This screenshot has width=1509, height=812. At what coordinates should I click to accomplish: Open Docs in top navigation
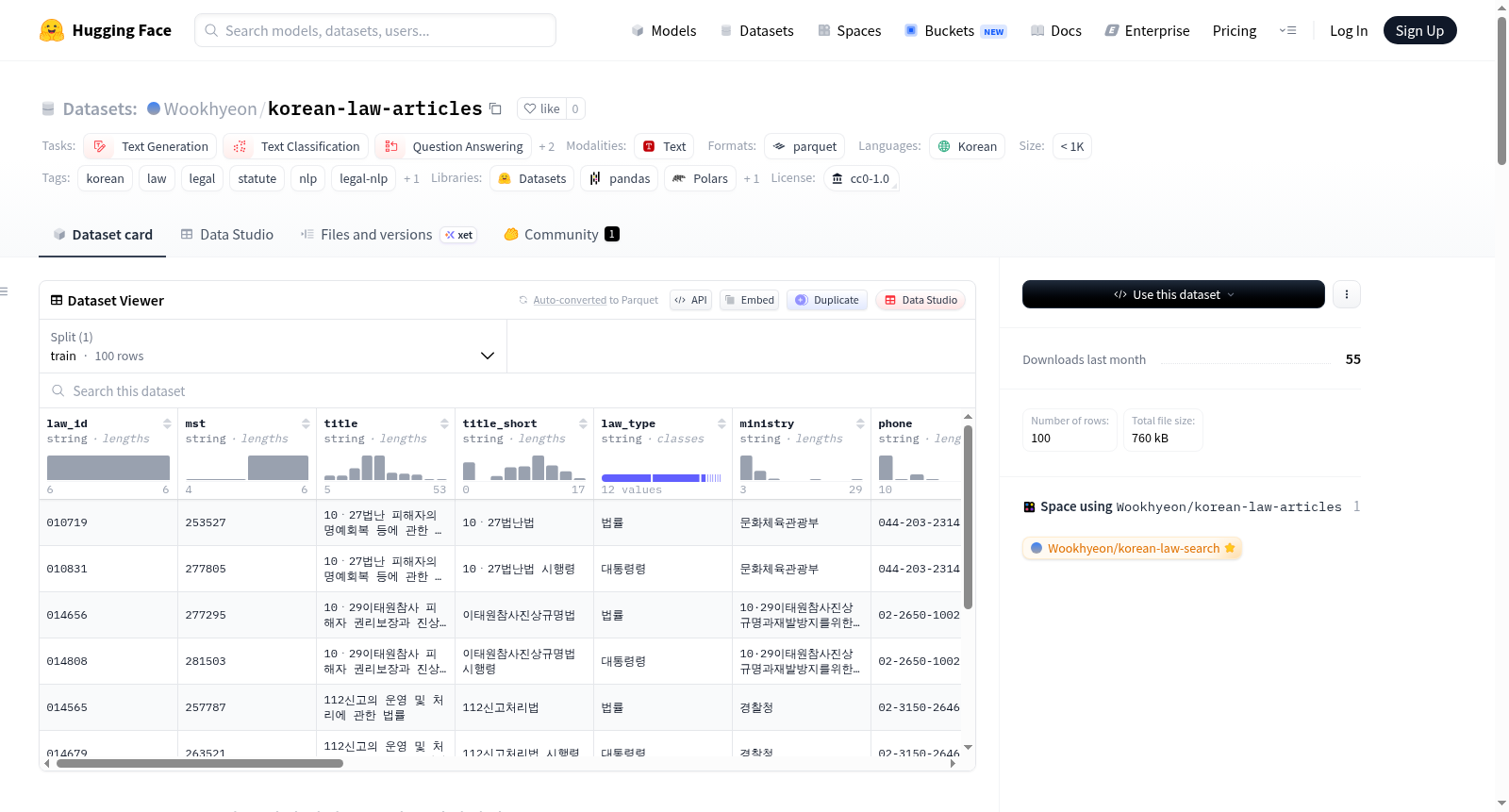(1055, 30)
